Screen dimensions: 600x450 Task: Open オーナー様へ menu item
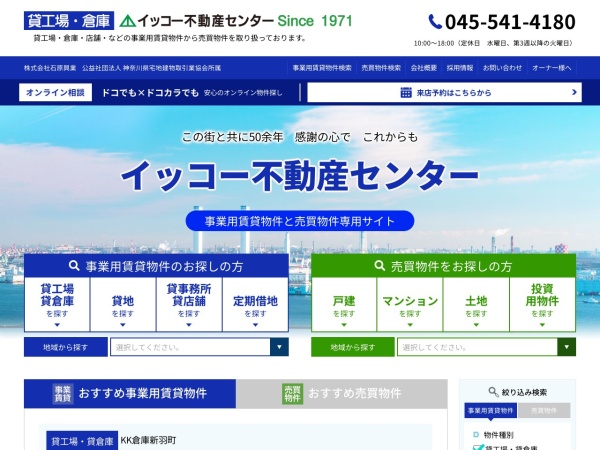point(551,68)
